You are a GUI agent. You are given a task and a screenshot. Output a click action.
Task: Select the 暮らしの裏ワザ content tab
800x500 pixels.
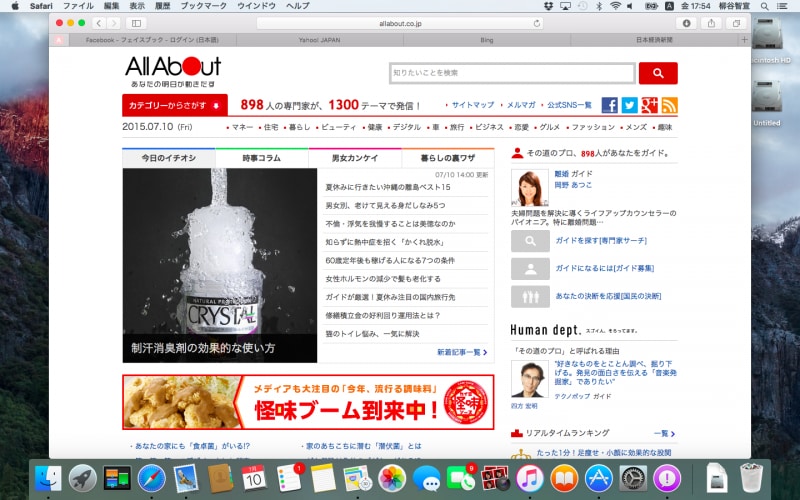(448, 158)
